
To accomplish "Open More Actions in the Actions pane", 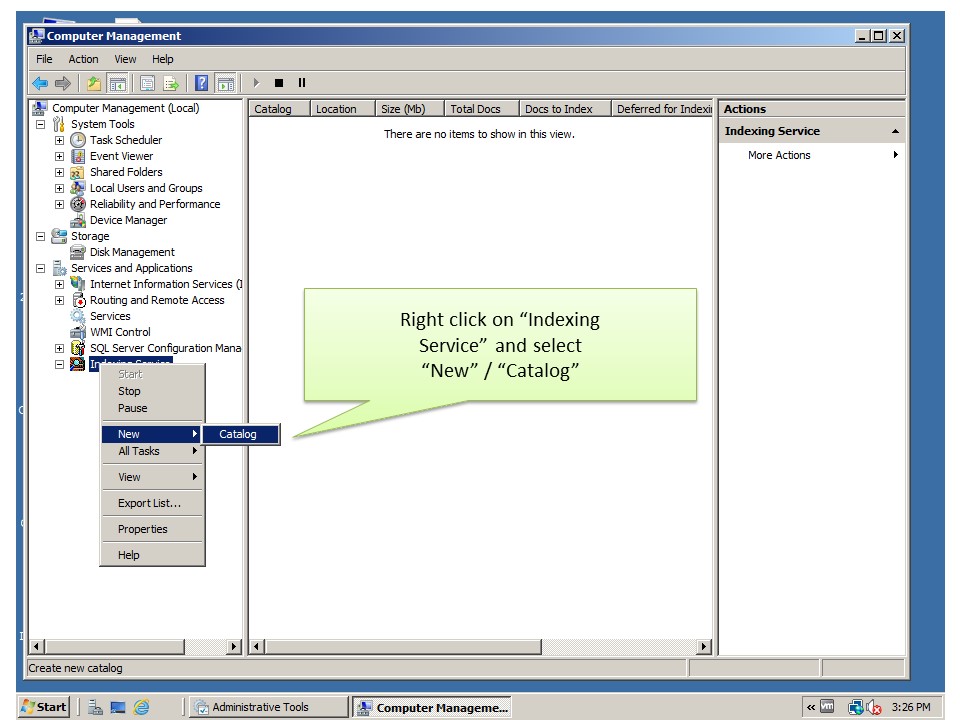I will [x=812, y=156].
